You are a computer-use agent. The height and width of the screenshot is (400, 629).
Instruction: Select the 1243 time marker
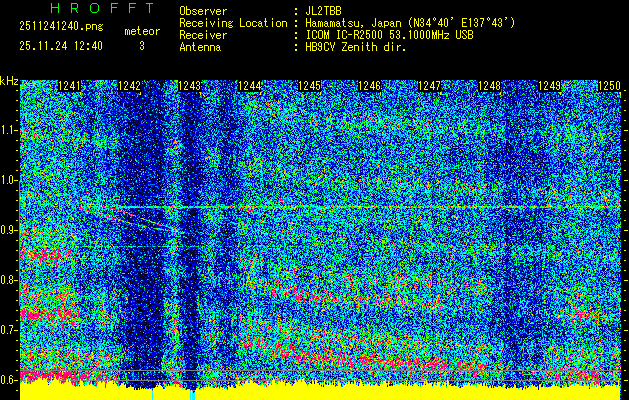[x=189, y=87]
